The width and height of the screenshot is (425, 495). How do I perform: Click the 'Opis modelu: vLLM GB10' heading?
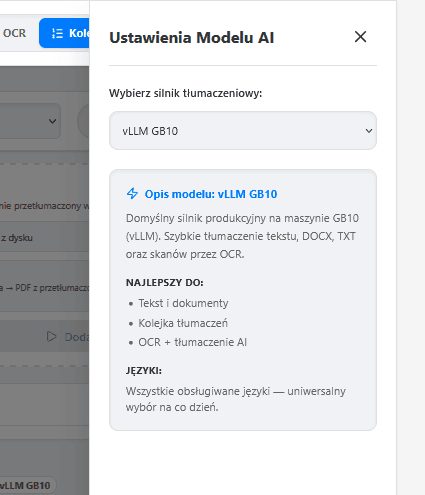tap(211, 194)
